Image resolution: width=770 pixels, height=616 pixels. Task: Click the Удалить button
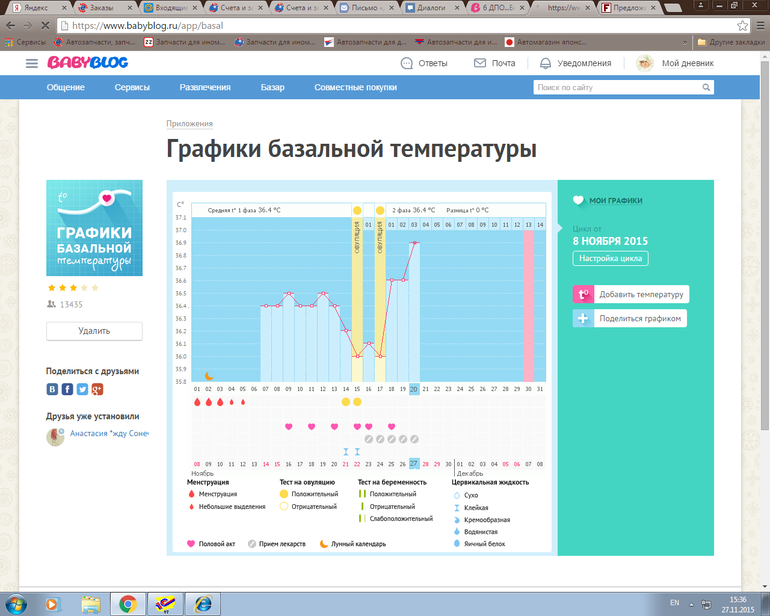[x=94, y=331]
